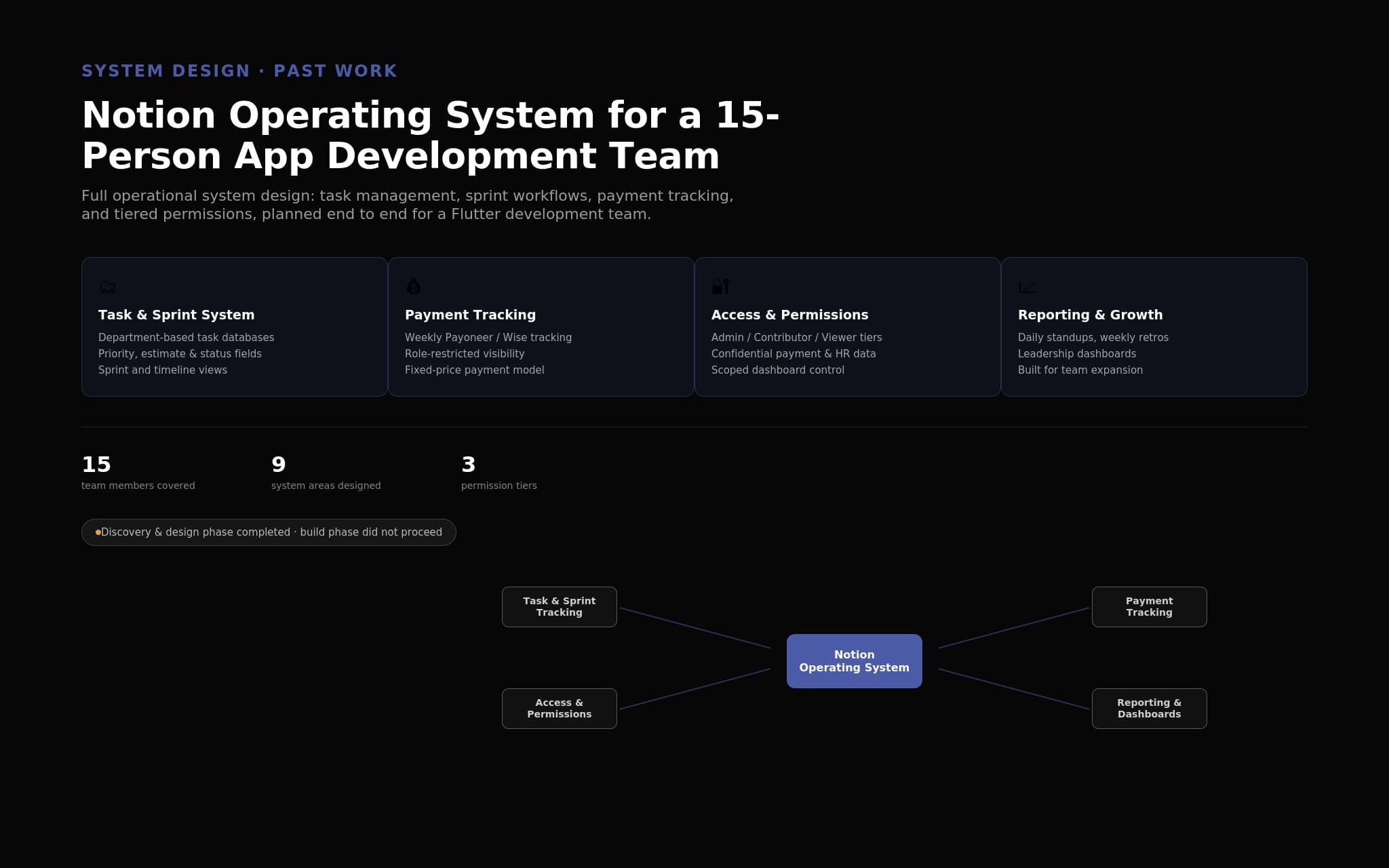Image resolution: width=1389 pixels, height=868 pixels.
Task: Click Priority, estimate & status fields line
Action: click(180, 354)
